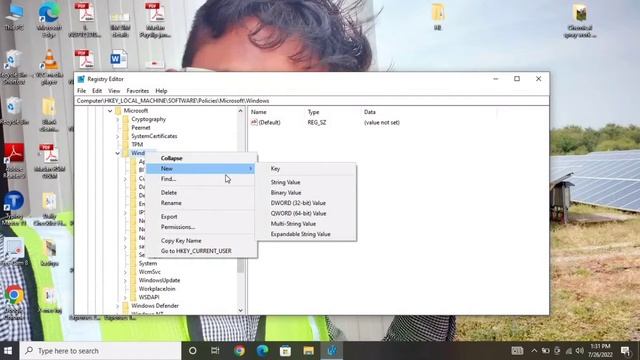Click the Cryptography folder icon
Screen dimensions: 640x360
[126, 119]
